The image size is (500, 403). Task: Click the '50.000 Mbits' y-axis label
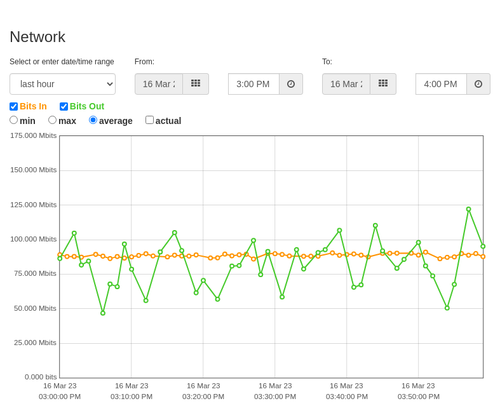tap(35, 308)
